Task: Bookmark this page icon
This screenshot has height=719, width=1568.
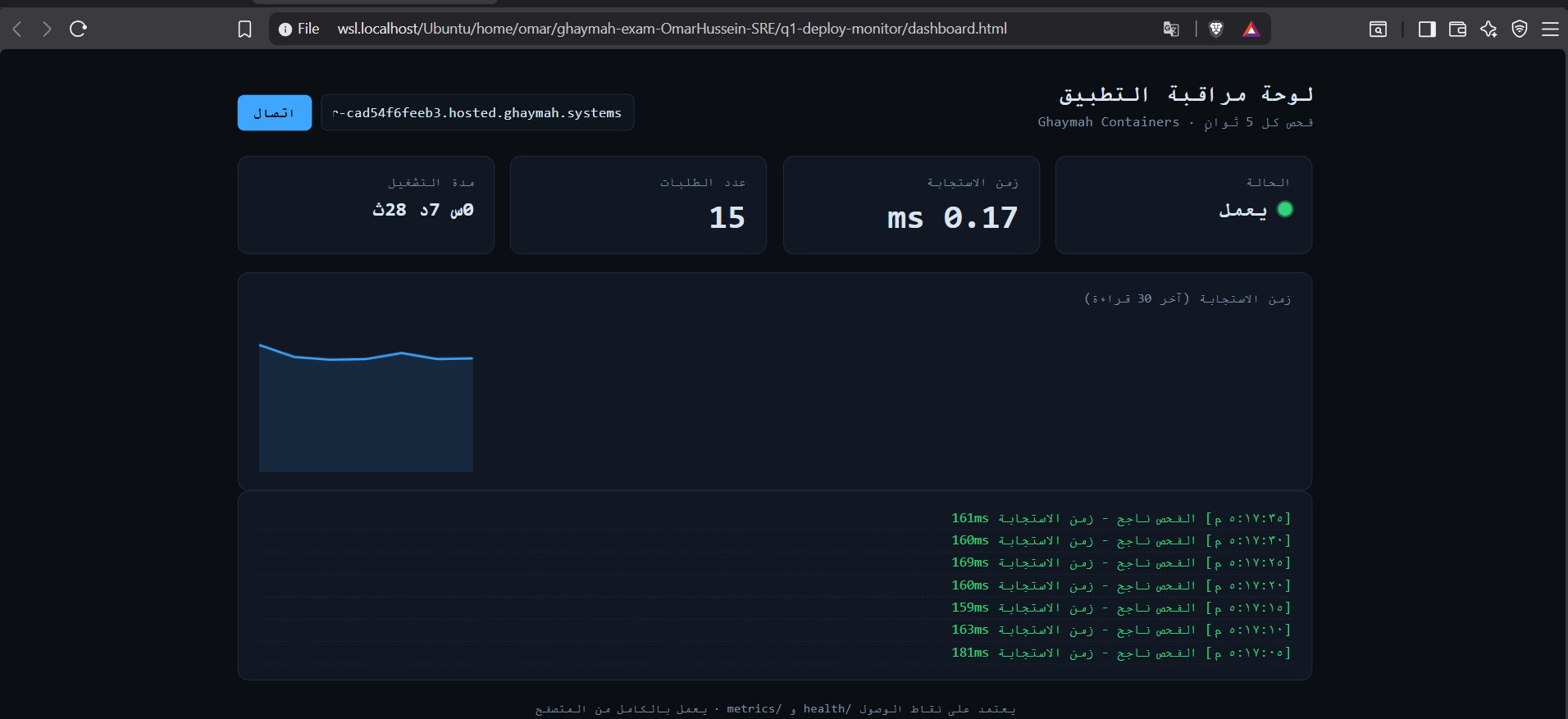Action: click(244, 30)
